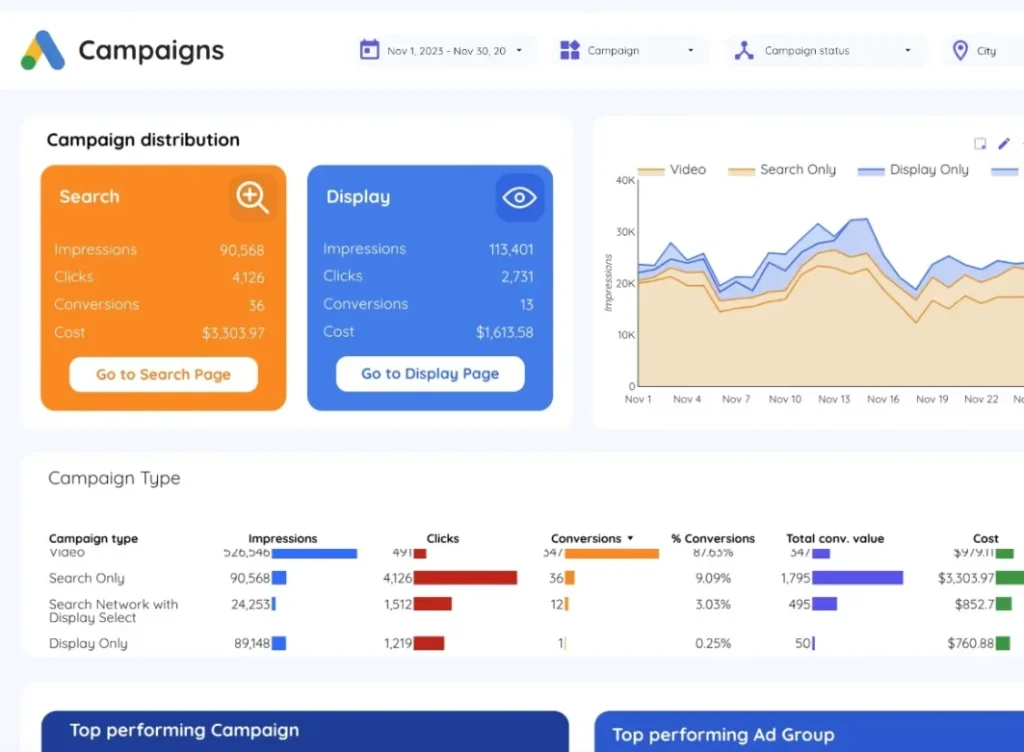The width and height of the screenshot is (1024, 752).
Task: Click the pencil edit icon above chart
Action: click(x=1004, y=144)
